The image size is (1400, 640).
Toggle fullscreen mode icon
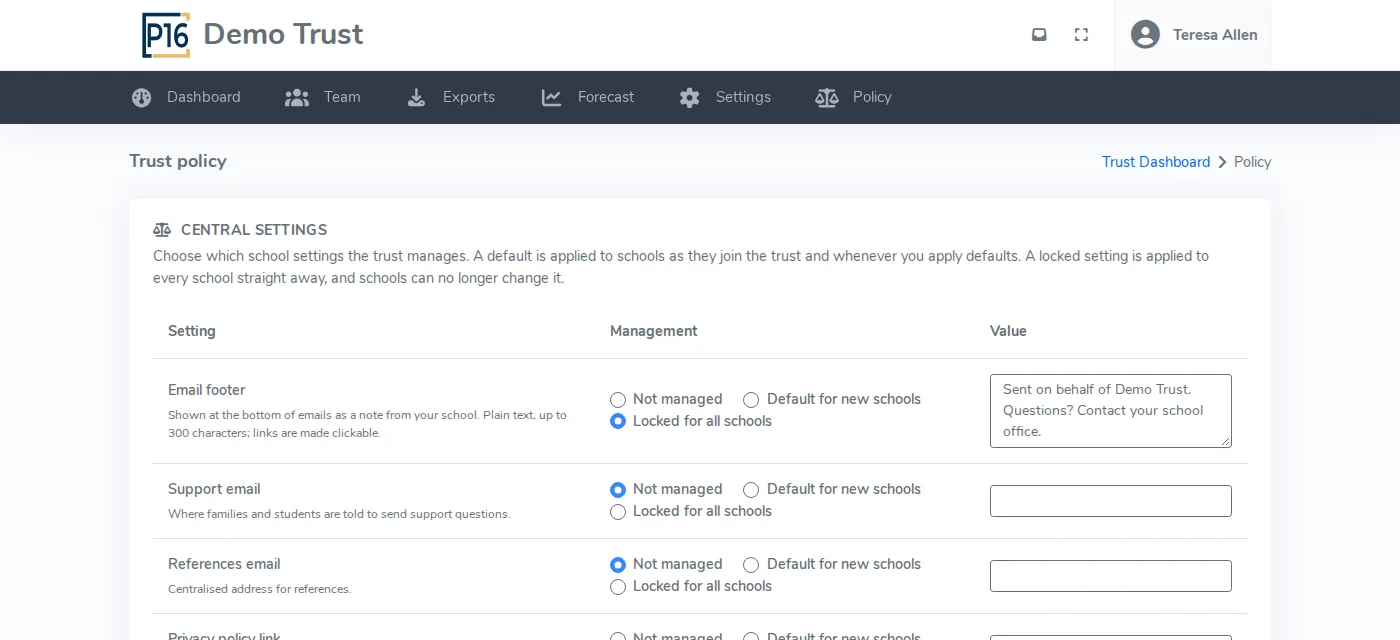pos(1081,35)
